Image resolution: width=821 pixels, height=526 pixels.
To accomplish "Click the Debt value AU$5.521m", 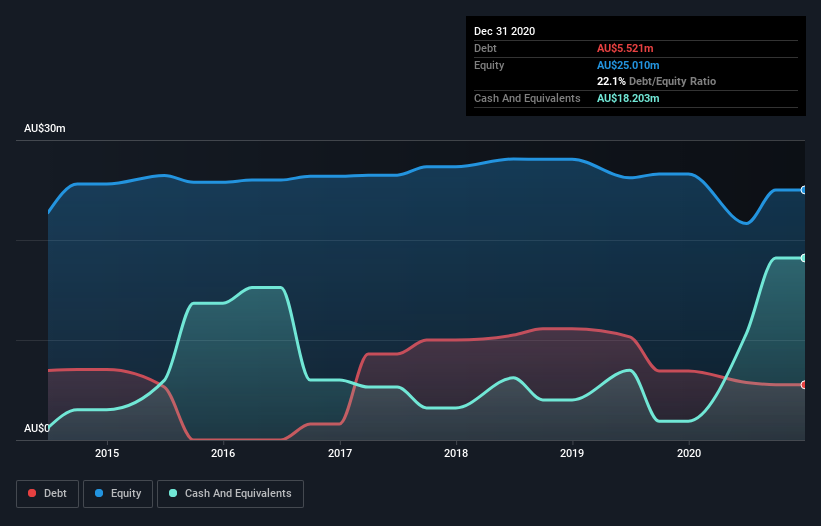I will [x=625, y=48].
